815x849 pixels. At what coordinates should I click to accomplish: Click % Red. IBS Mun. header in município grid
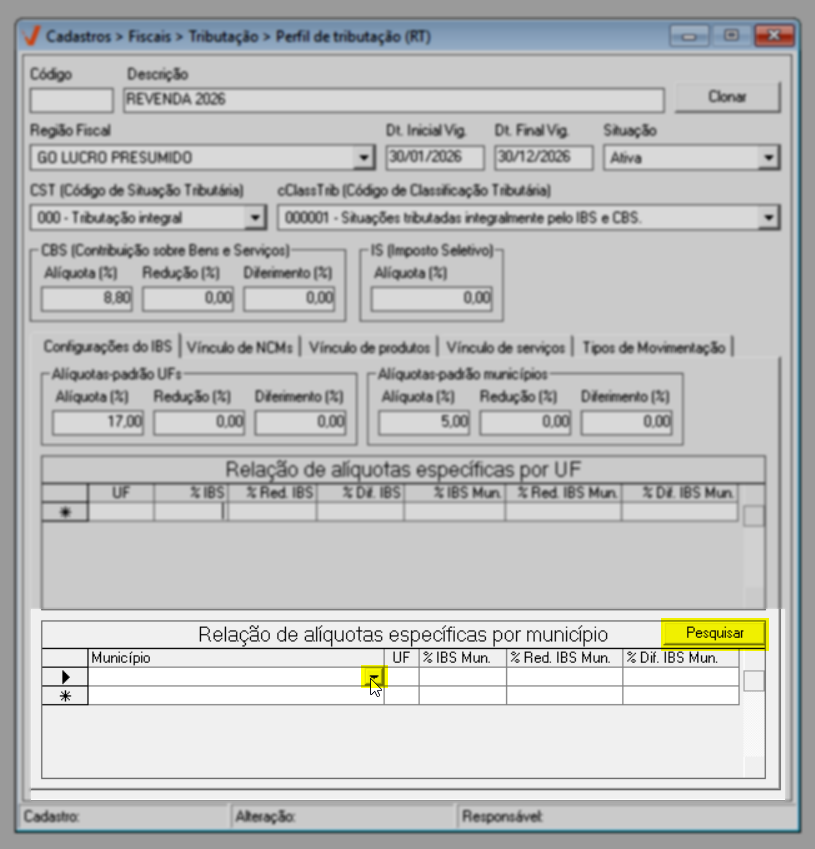tap(564, 658)
